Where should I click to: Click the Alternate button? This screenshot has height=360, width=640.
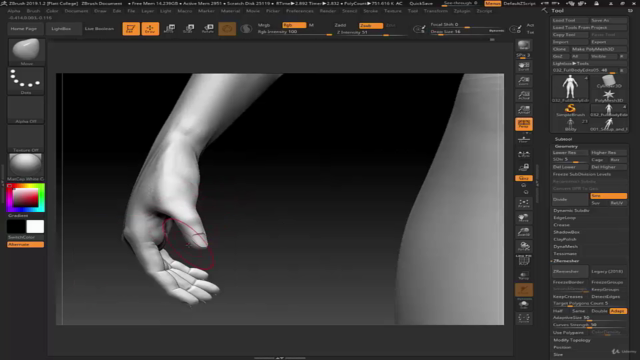25,244
